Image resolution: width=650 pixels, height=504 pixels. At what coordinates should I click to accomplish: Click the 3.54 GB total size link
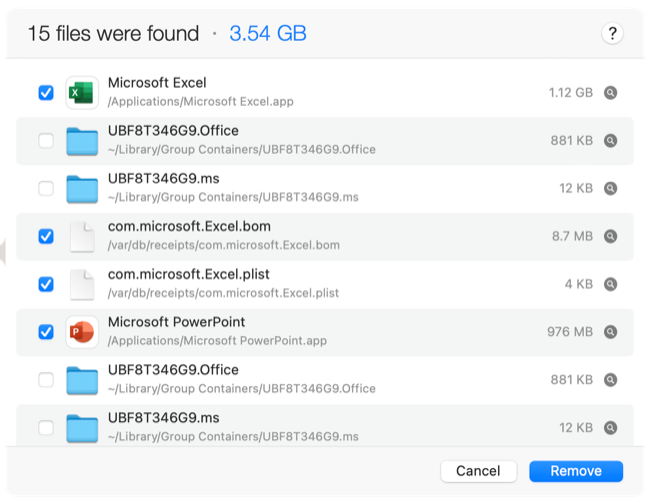tap(267, 34)
